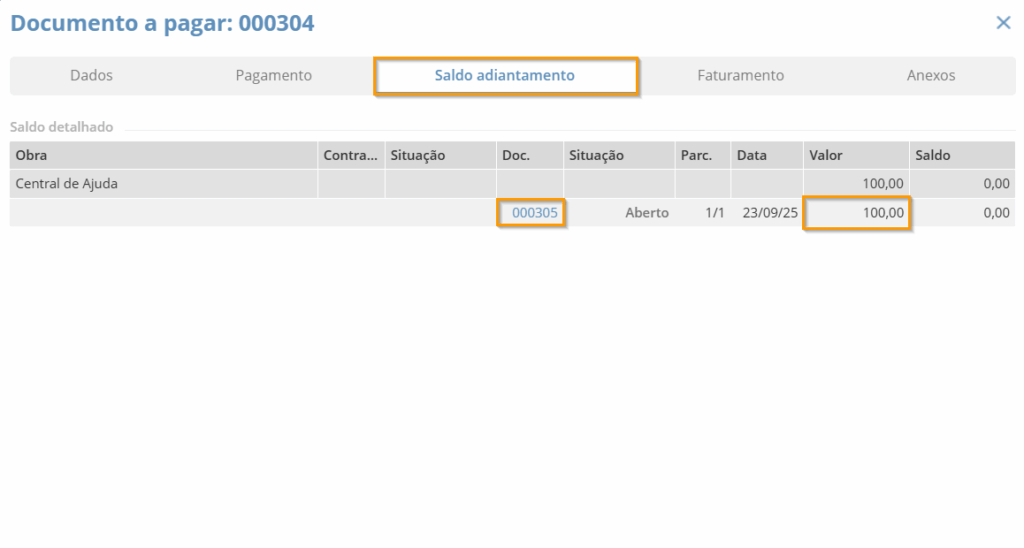1024x548 pixels.
Task: Select the Central de Ajuda row
Action: tap(67, 184)
